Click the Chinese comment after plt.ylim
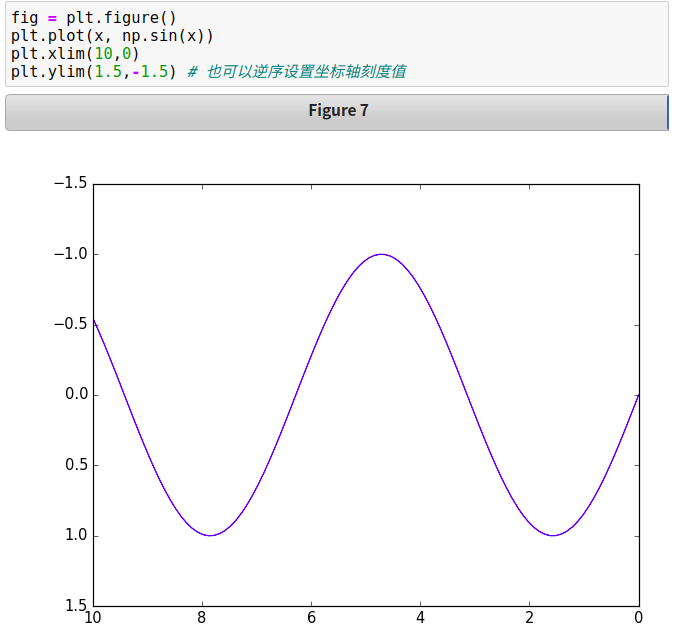Screen dimensions: 674x636 point(297,71)
